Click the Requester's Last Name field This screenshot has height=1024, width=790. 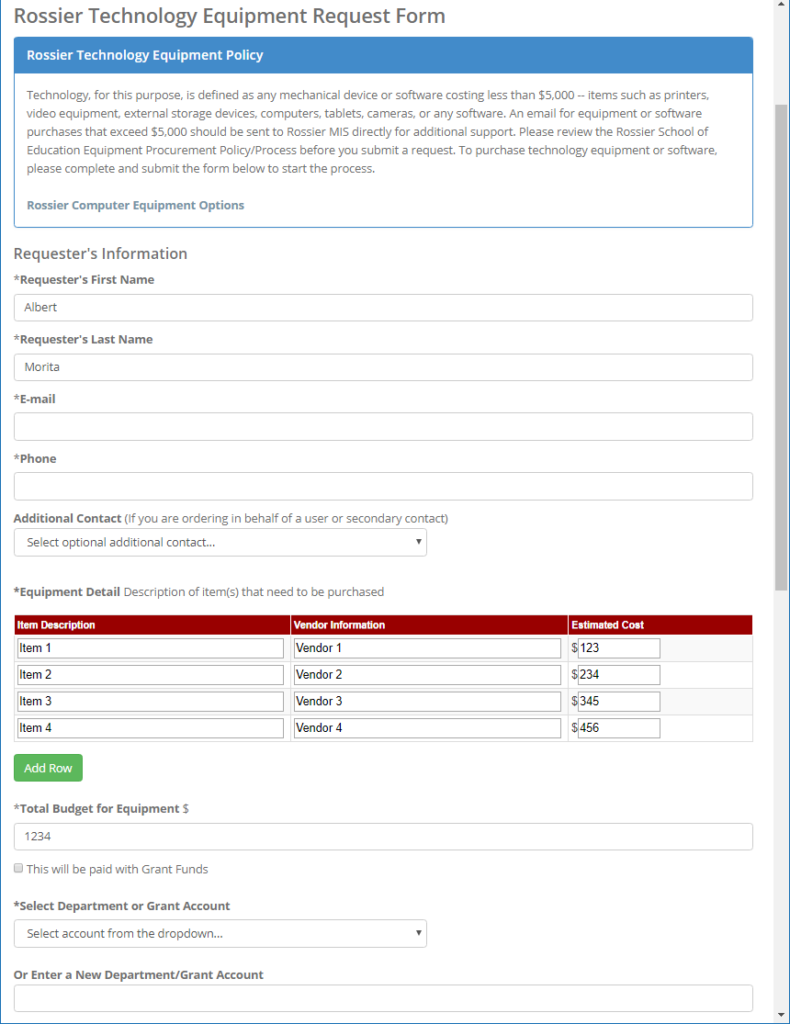(383, 367)
